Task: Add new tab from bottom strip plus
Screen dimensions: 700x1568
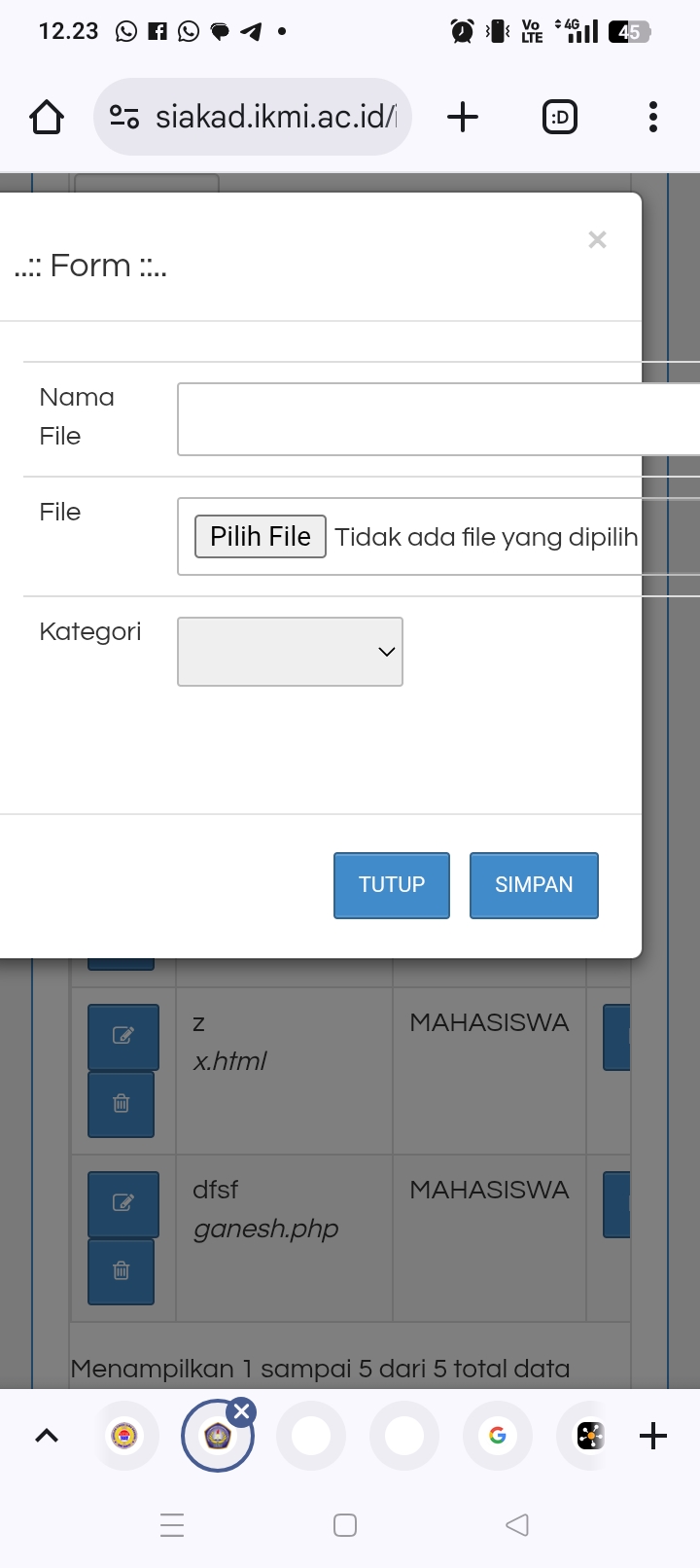Action: (653, 1436)
